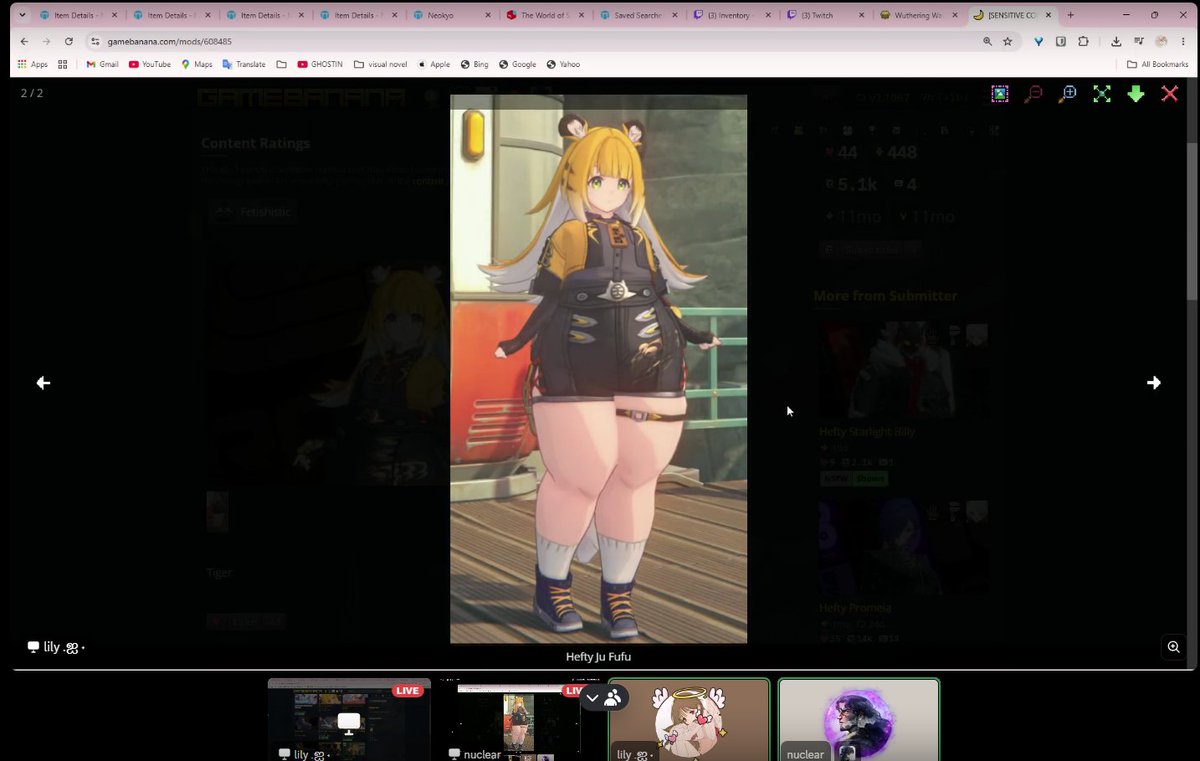Download the image using the green arrow
This screenshot has width=1200, height=761.
(x=1136, y=93)
